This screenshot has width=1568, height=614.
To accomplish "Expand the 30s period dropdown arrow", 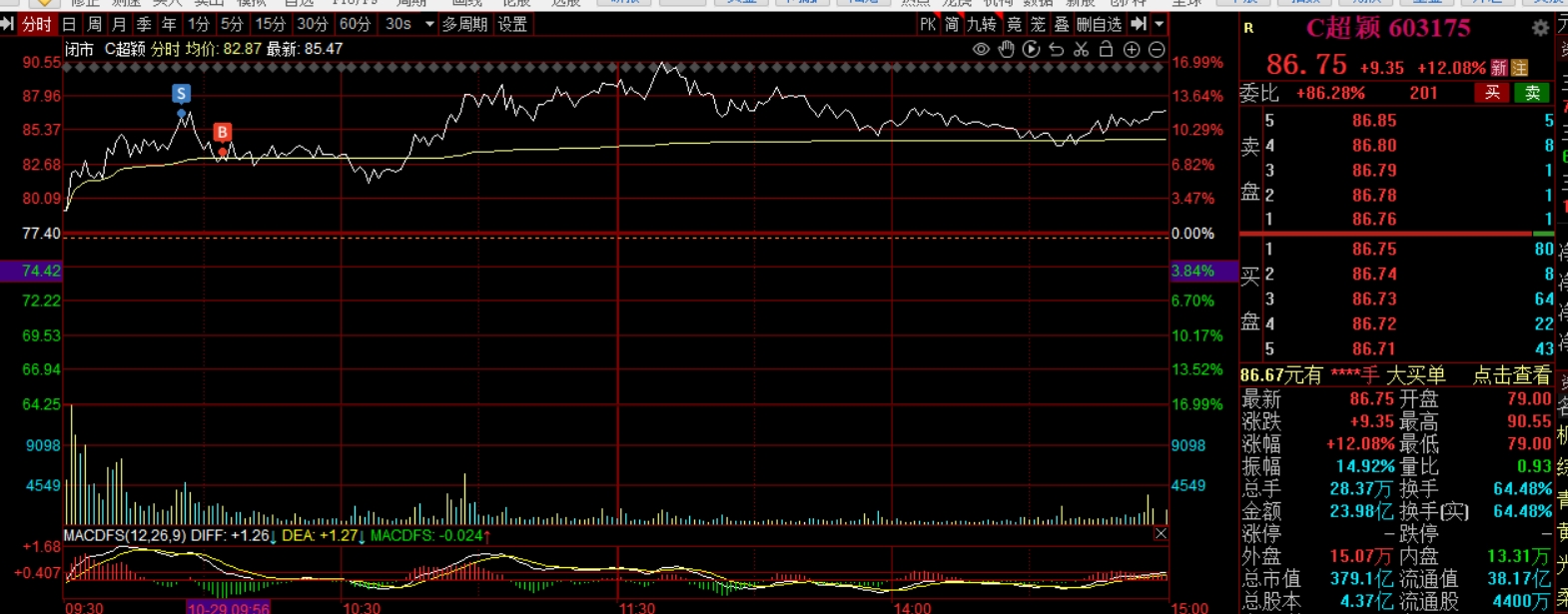I will click(429, 24).
